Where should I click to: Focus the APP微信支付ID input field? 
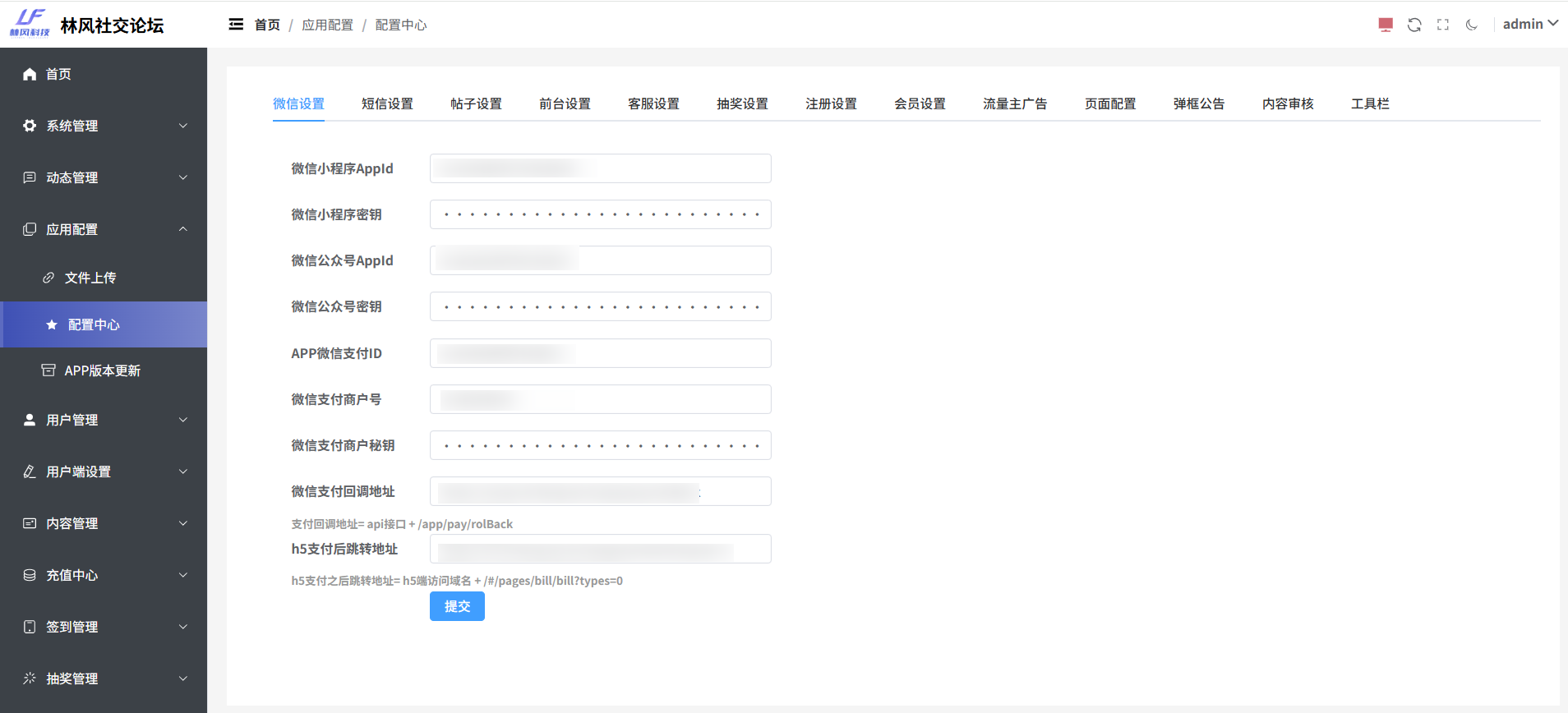[x=601, y=353]
